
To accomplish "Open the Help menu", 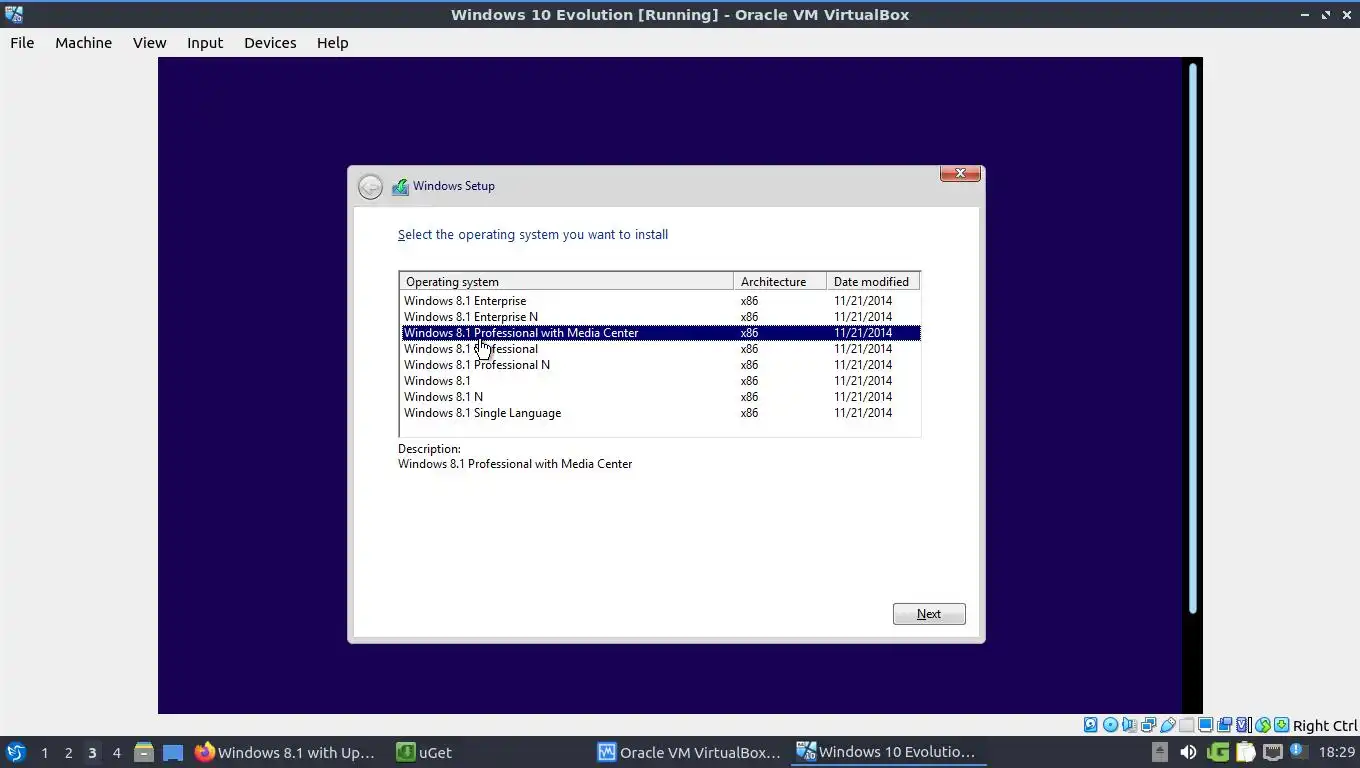I will [x=332, y=42].
